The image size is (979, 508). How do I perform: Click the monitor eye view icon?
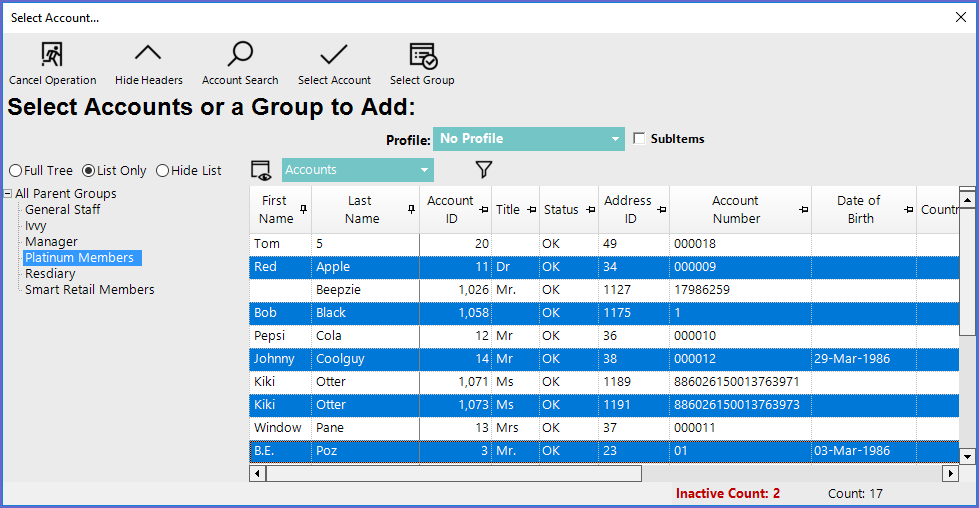262,170
